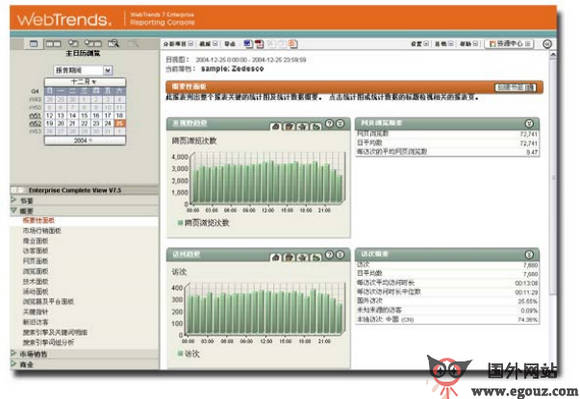Open the magnifier search icon in the calendar toolbar
580x399 pixels.
(x=113, y=44)
